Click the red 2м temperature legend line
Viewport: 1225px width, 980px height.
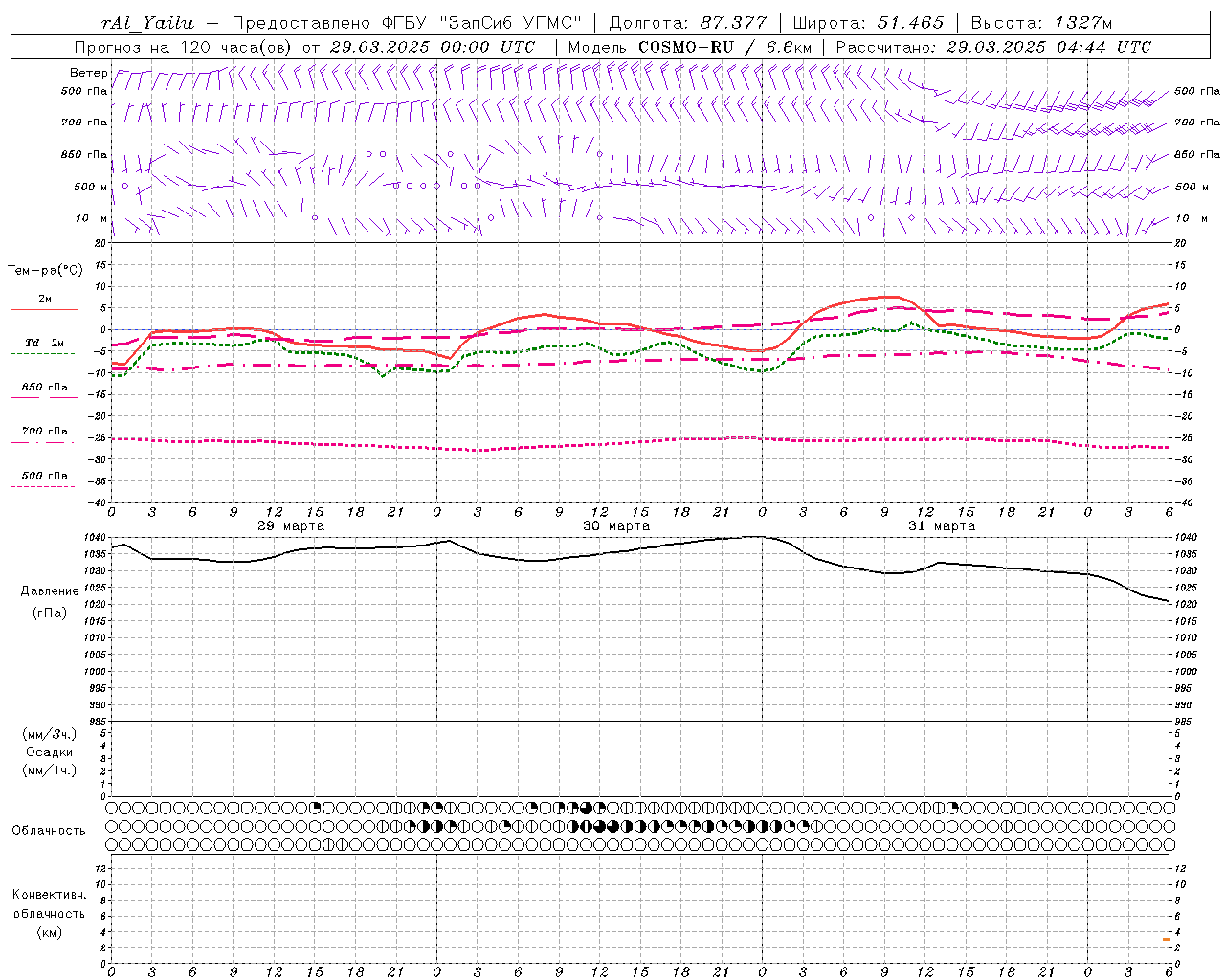click(x=44, y=309)
